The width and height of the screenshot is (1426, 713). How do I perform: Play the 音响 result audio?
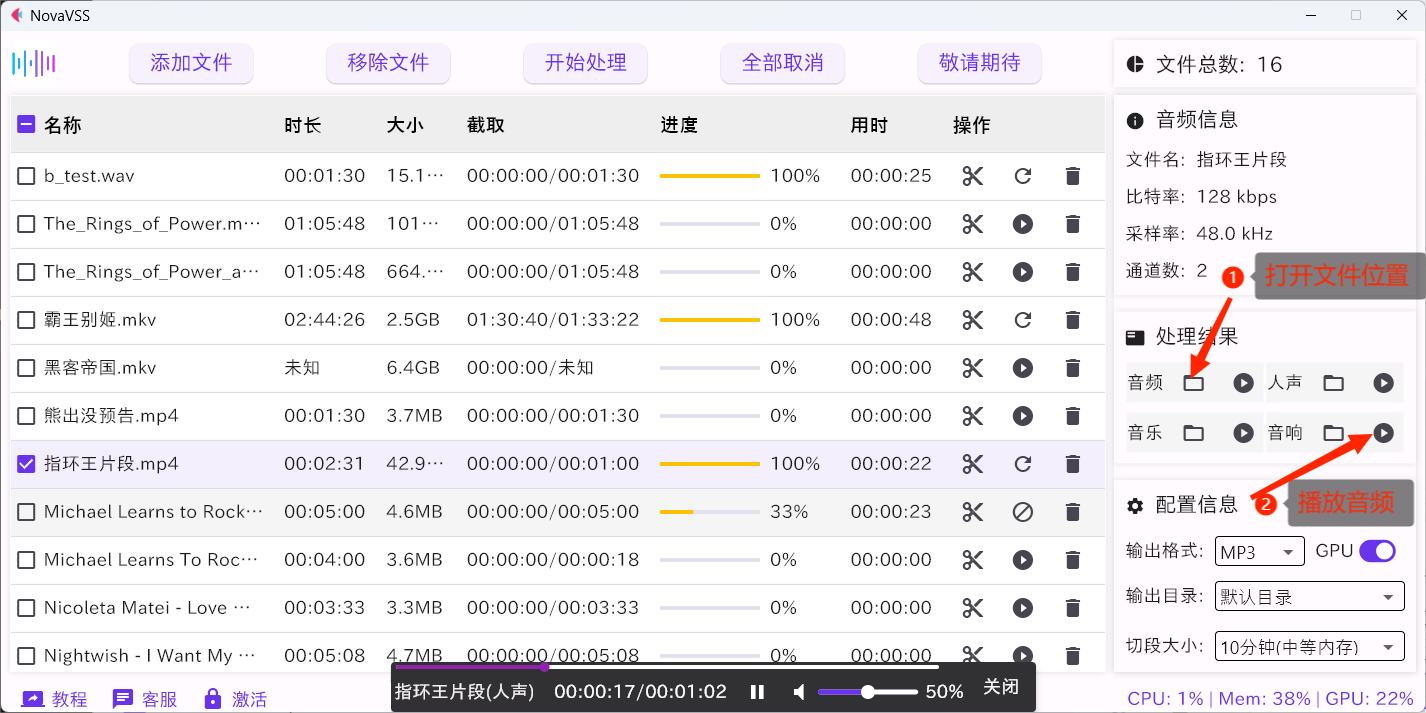[1384, 432]
